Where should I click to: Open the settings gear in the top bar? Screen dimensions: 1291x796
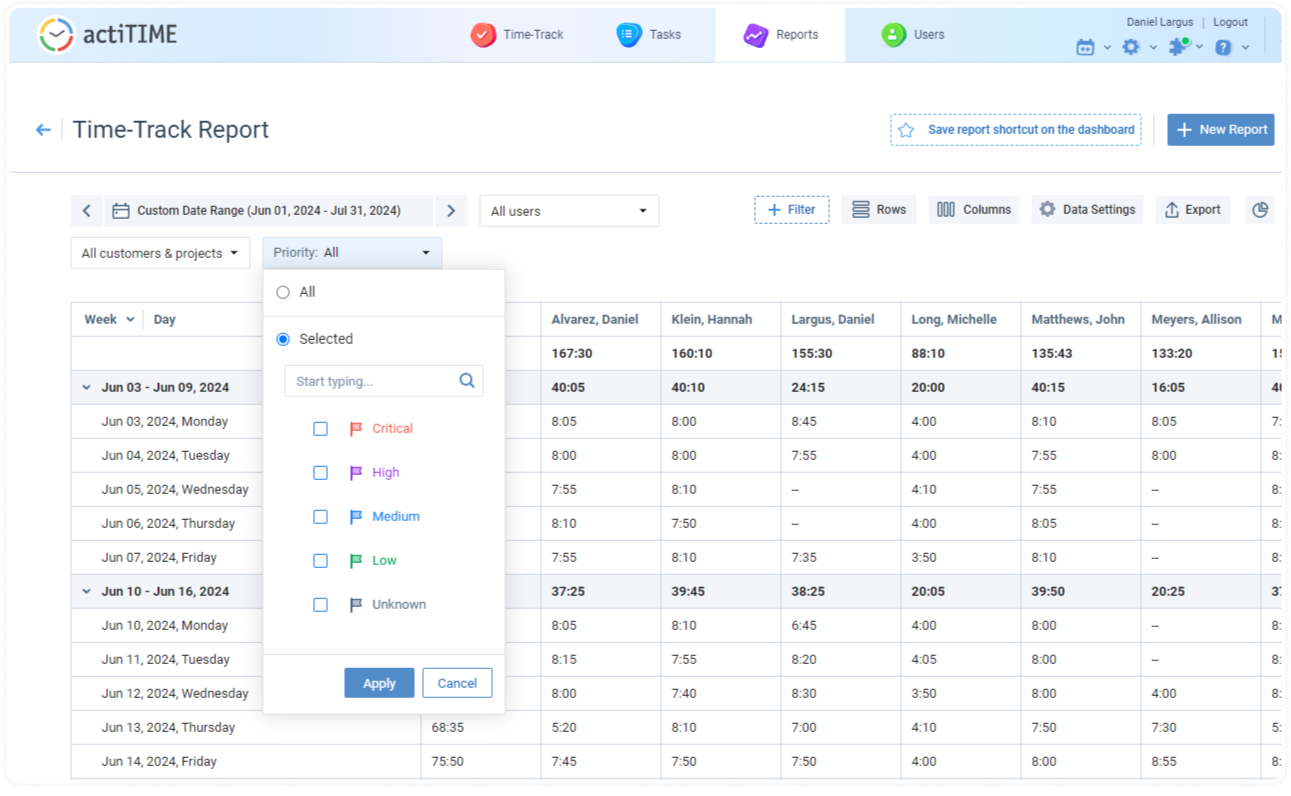[1131, 47]
